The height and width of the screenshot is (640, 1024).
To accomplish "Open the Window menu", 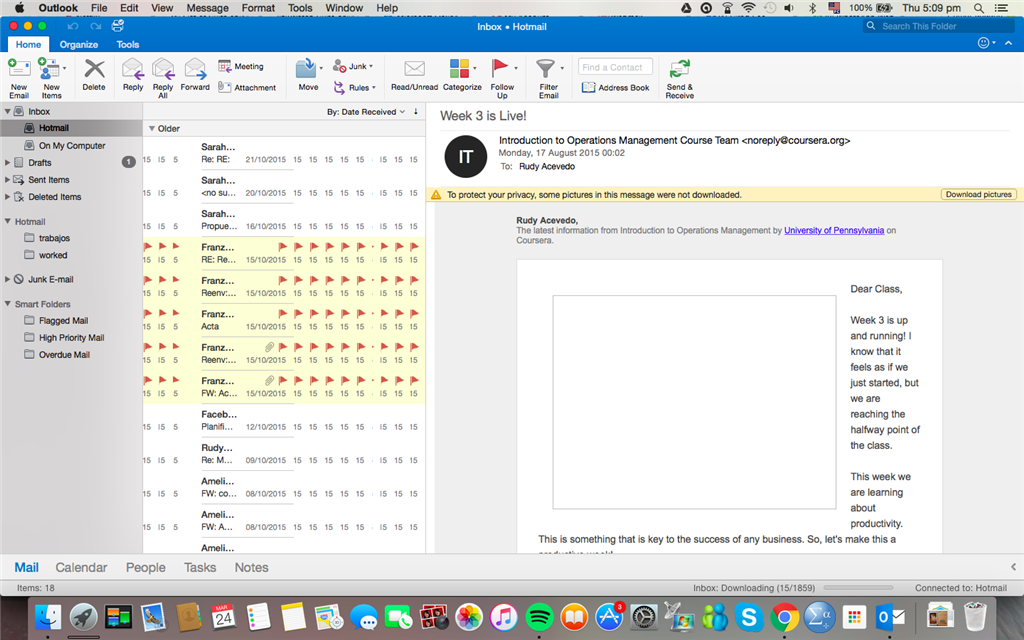I will click(344, 8).
